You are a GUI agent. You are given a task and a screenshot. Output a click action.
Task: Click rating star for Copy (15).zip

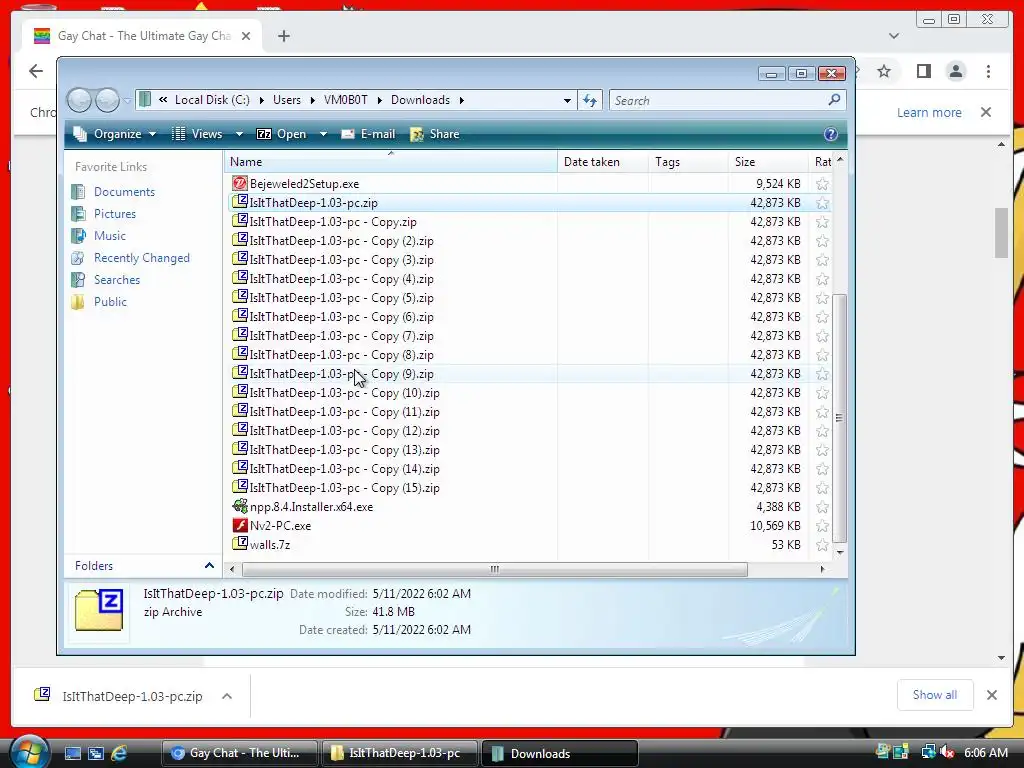[x=822, y=488]
